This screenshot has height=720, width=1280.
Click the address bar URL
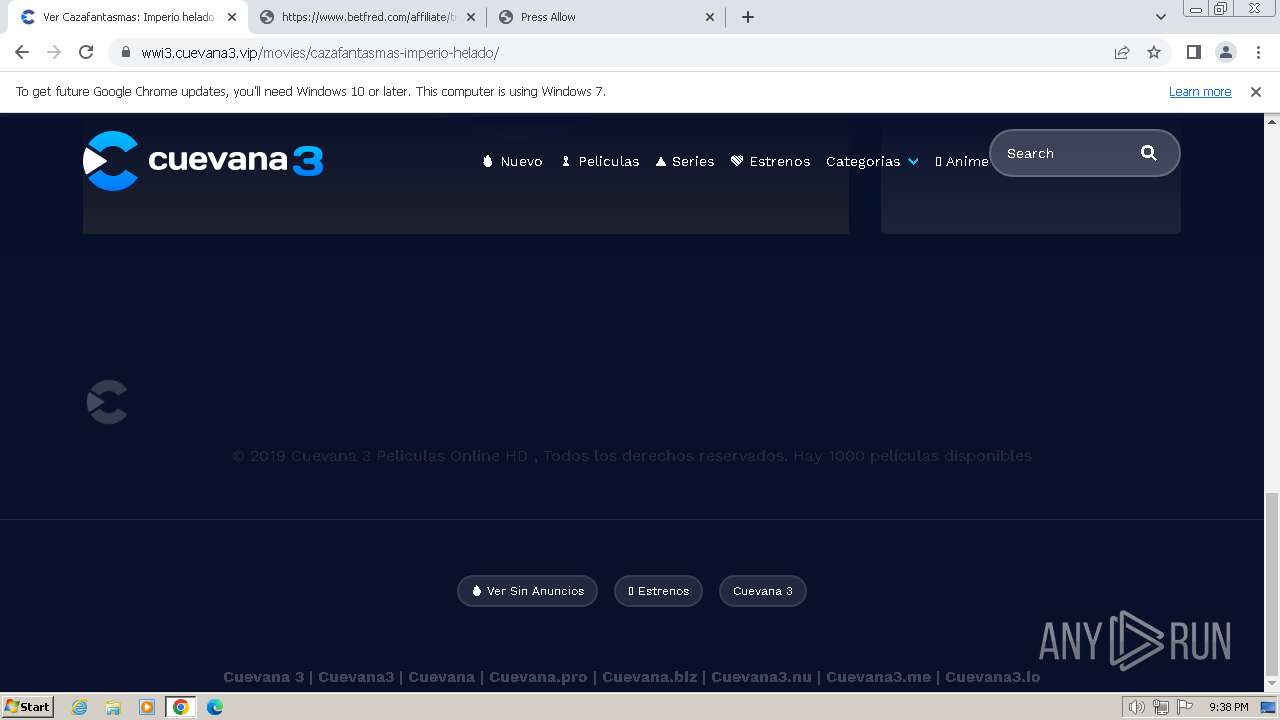click(320, 53)
